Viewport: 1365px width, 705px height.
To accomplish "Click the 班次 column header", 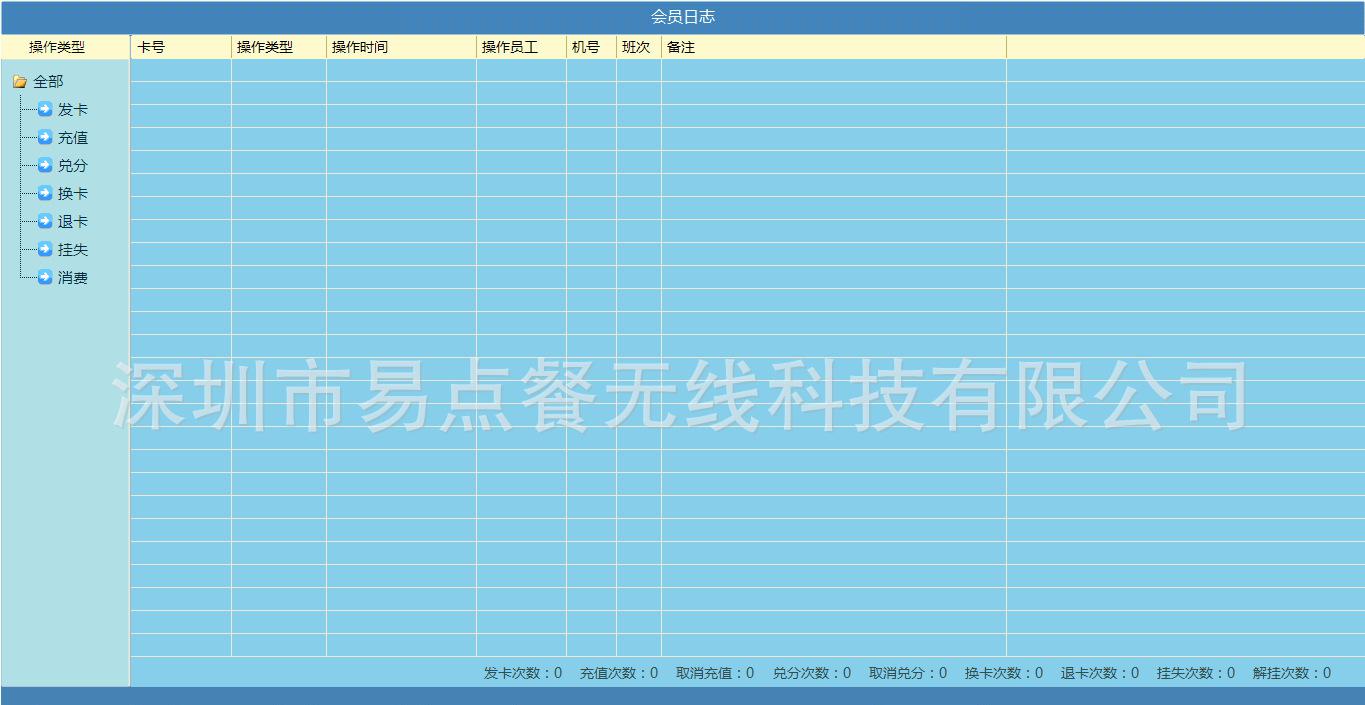I will 639,47.
